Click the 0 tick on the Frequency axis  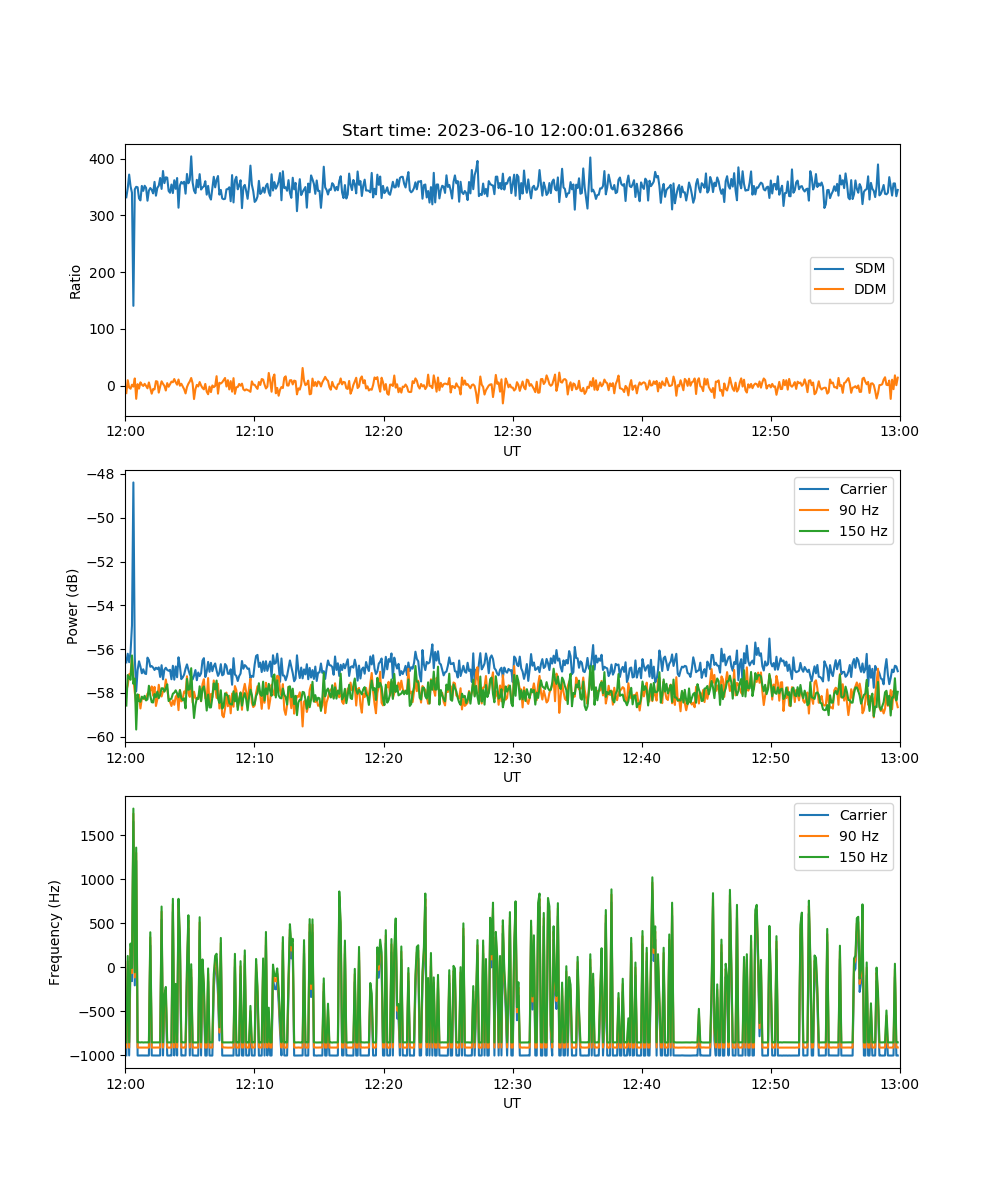click(112, 967)
